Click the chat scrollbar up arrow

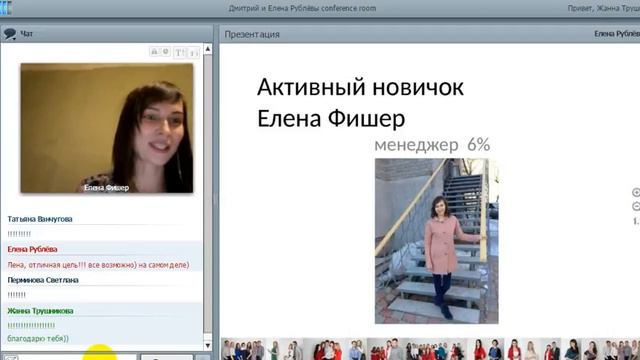208,49
